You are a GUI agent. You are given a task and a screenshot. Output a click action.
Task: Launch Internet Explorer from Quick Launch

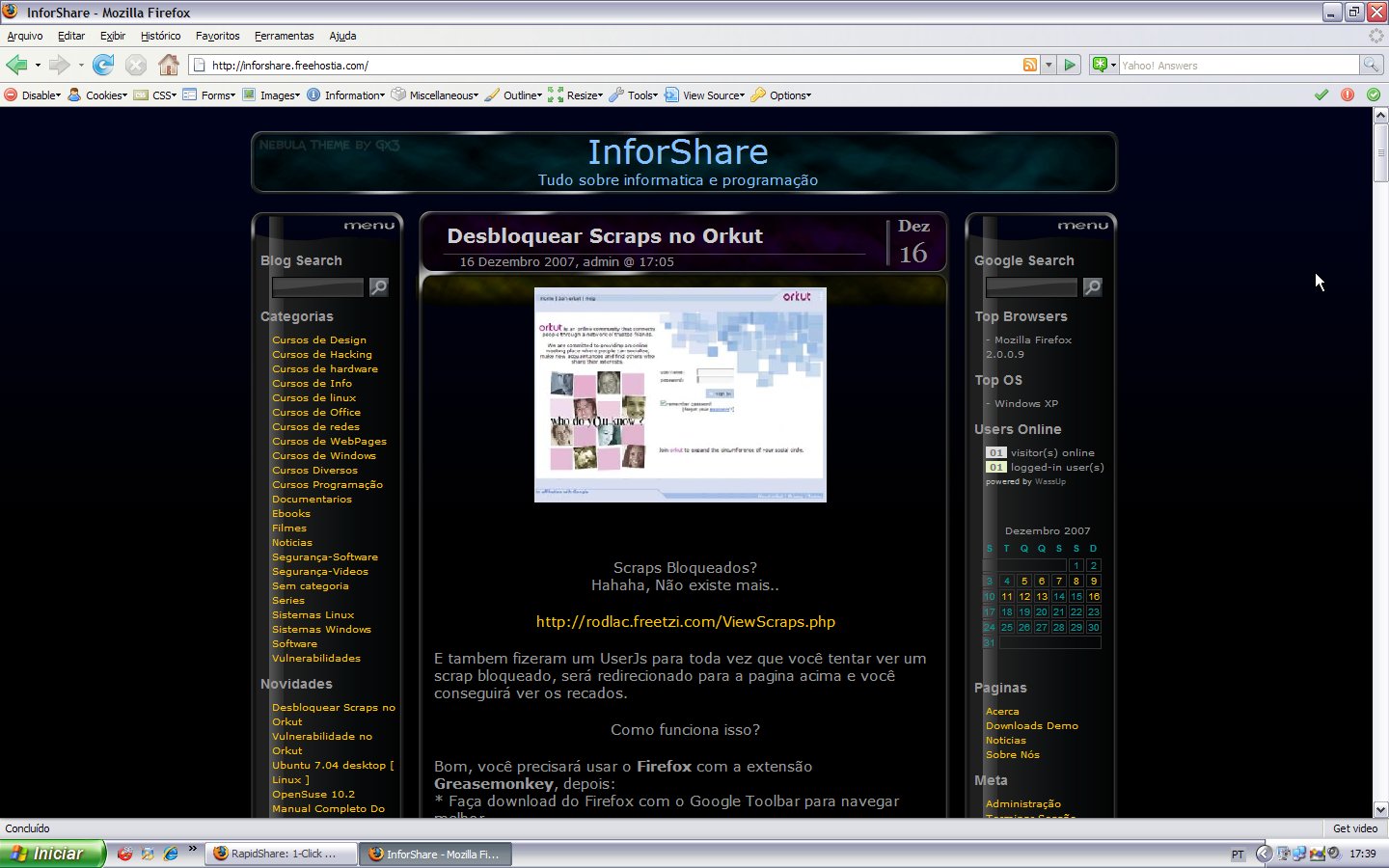(171, 854)
